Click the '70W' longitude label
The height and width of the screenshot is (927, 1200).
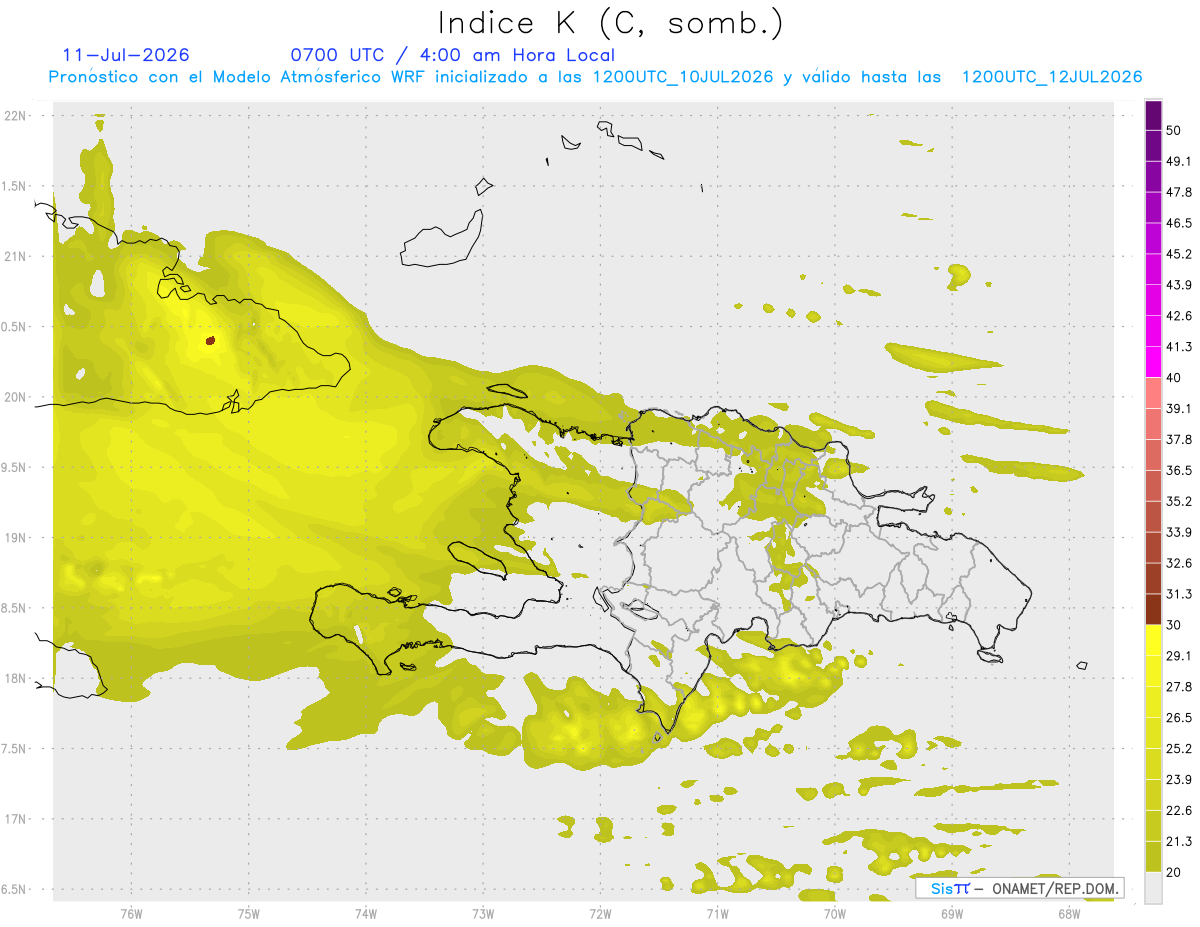coord(834,914)
